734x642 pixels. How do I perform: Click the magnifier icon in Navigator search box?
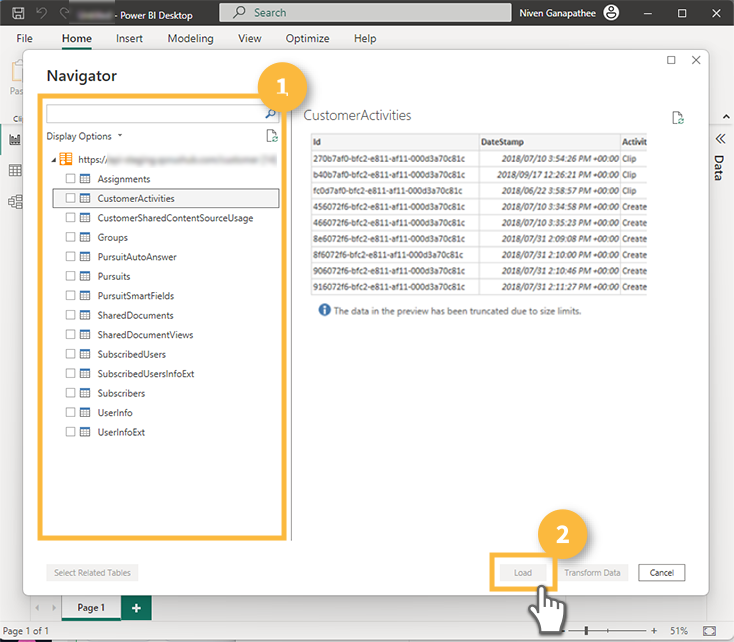(270, 114)
